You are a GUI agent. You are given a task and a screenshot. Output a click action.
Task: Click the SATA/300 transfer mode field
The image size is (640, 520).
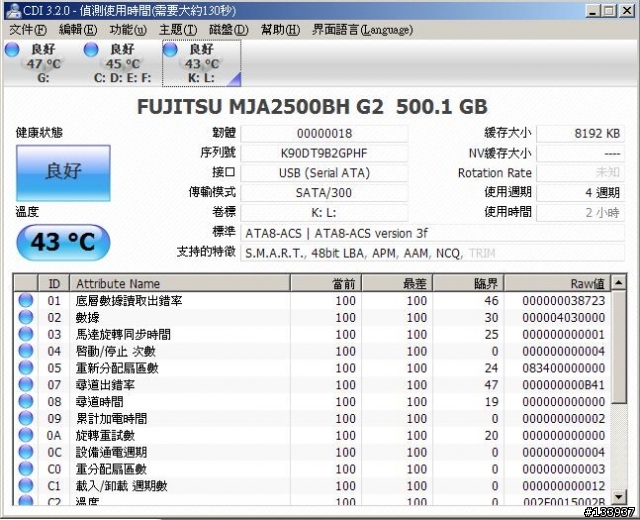tap(324, 193)
